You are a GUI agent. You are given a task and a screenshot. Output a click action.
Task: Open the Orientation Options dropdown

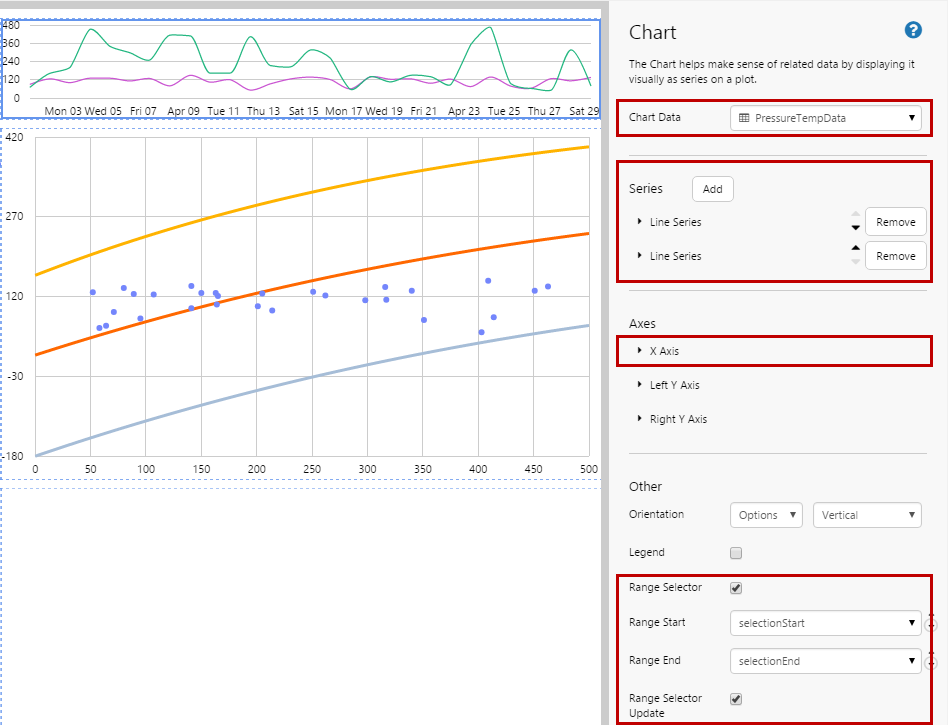point(766,515)
